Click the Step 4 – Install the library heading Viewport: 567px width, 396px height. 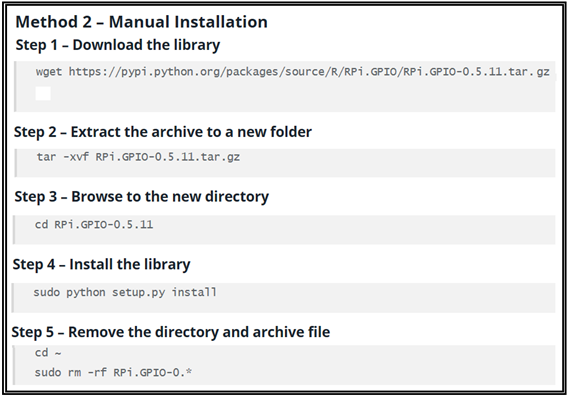tap(101, 264)
